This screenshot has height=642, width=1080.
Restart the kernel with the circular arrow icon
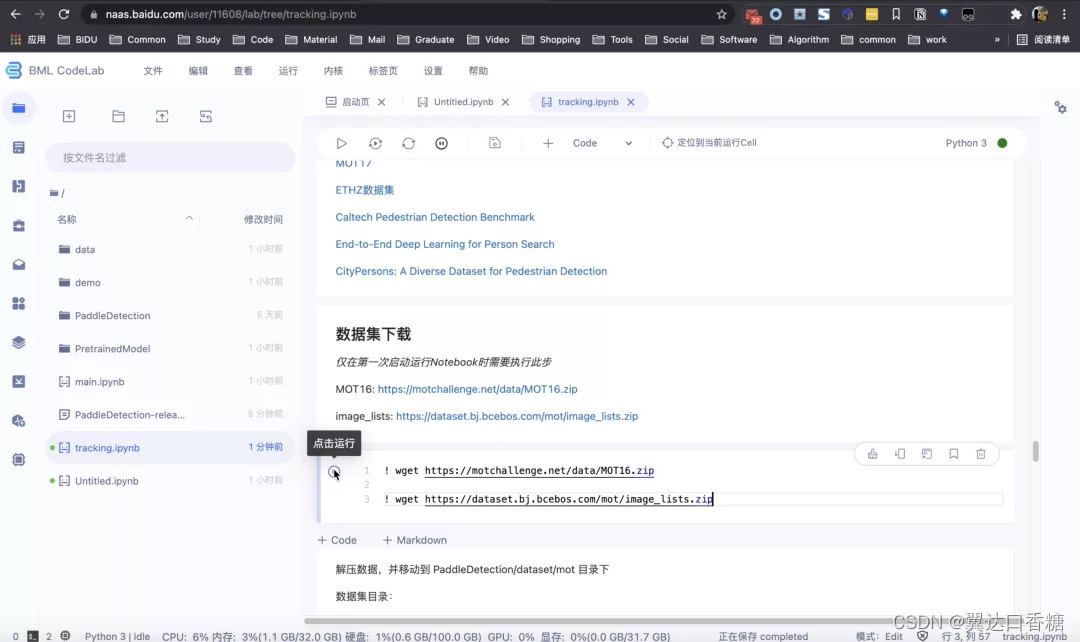coord(408,143)
